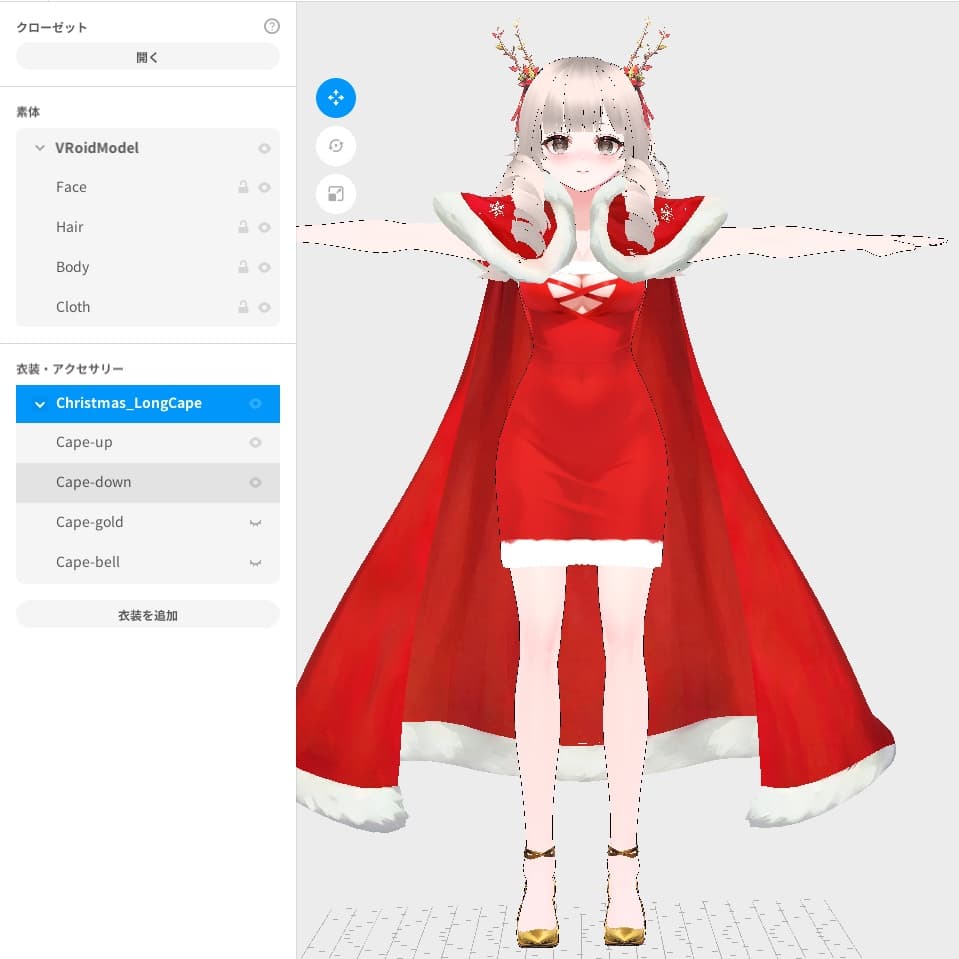The width and height of the screenshot is (959, 959).
Task: Hide the Cape-up part
Action: pyautogui.click(x=255, y=442)
